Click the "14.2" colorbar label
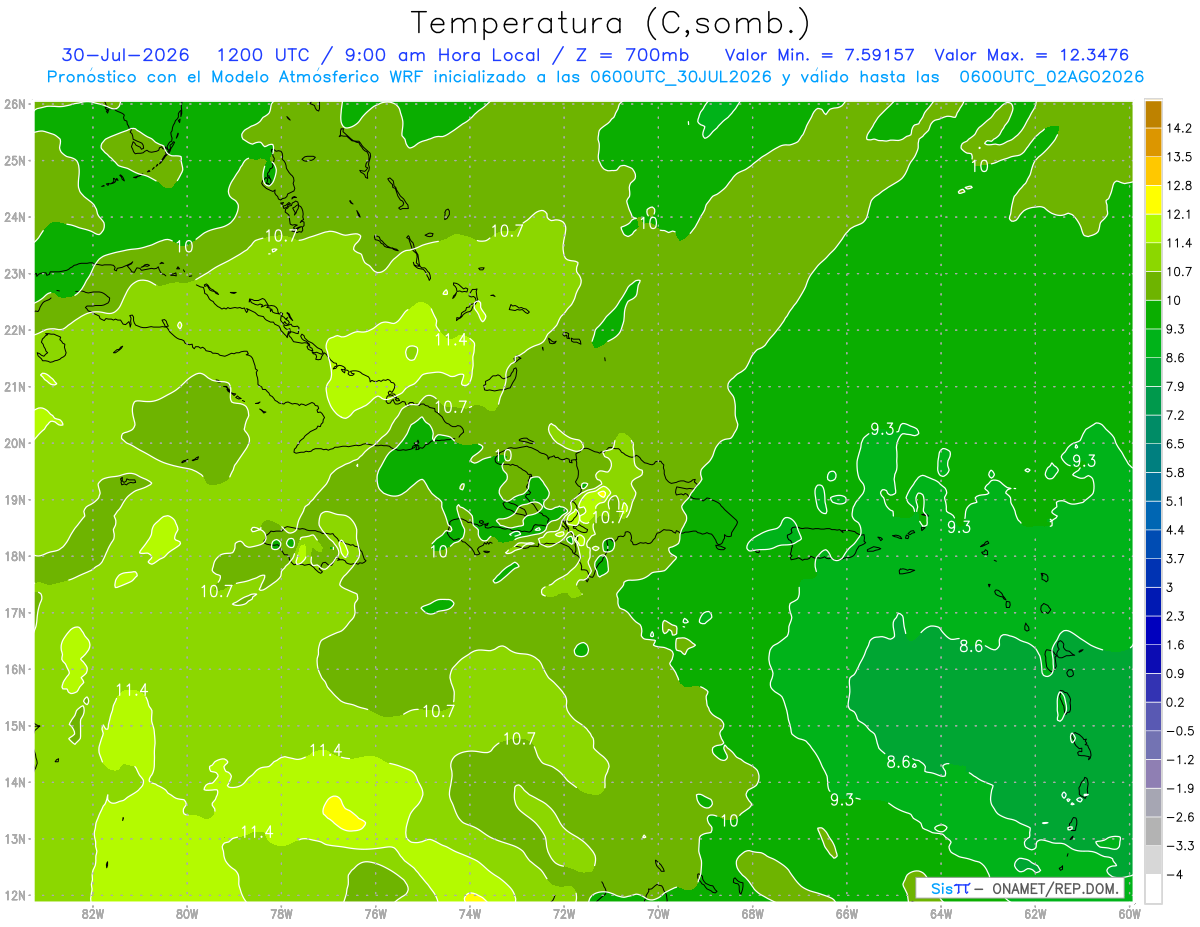1200x927 pixels. pyautogui.click(x=1180, y=128)
